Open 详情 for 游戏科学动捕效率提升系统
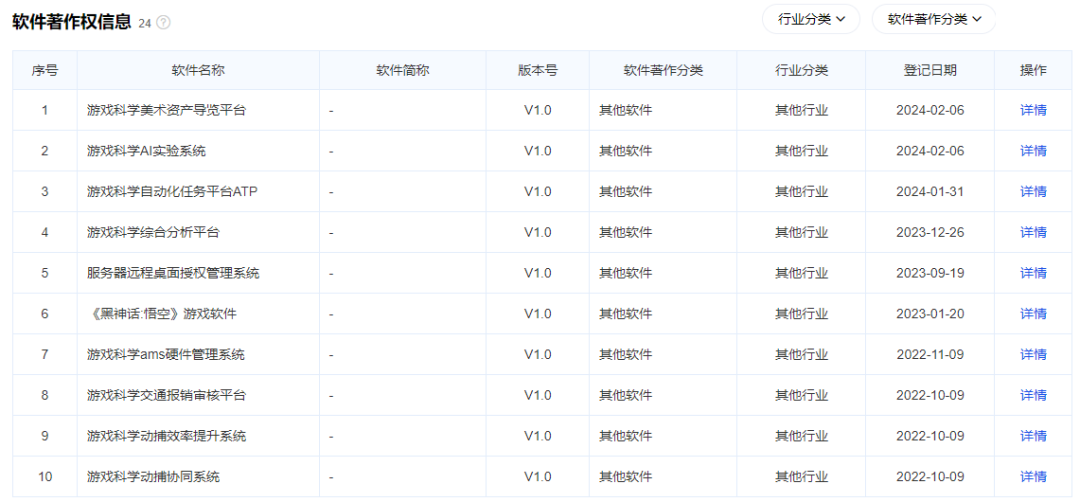The width and height of the screenshot is (1080, 502). point(1033,436)
